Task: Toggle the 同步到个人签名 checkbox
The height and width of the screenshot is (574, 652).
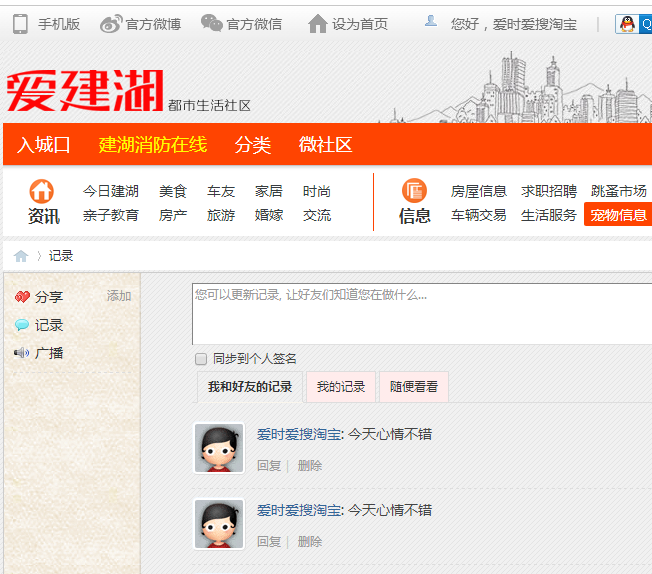Action: (201, 359)
